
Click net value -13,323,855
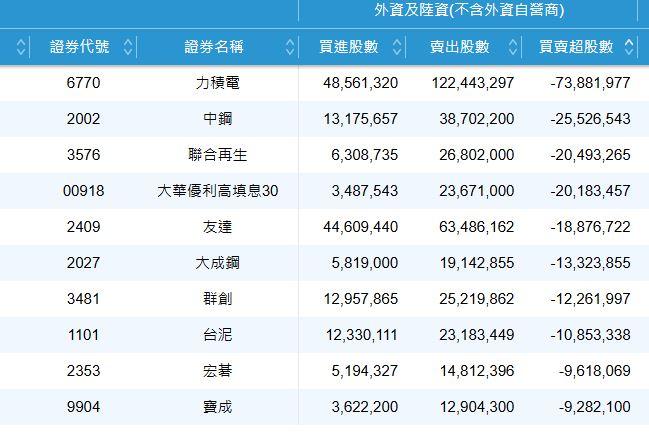(590, 263)
